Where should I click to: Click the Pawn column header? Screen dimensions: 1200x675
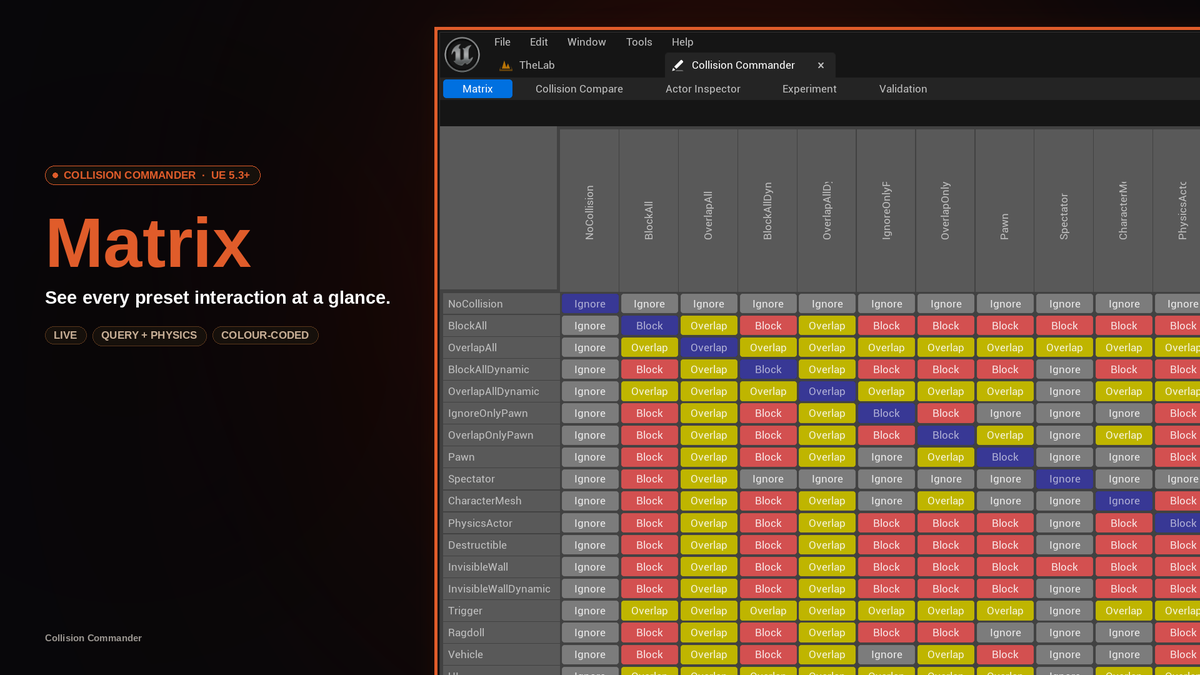click(1005, 209)
